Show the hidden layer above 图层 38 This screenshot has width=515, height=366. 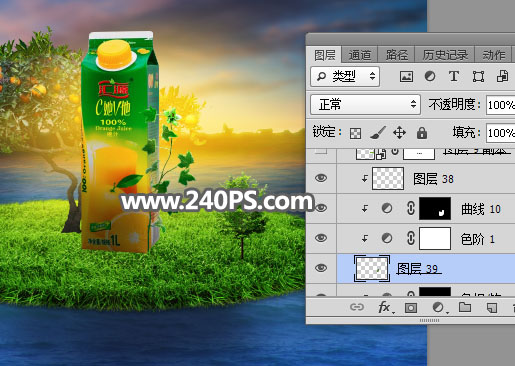pos(321,151)
